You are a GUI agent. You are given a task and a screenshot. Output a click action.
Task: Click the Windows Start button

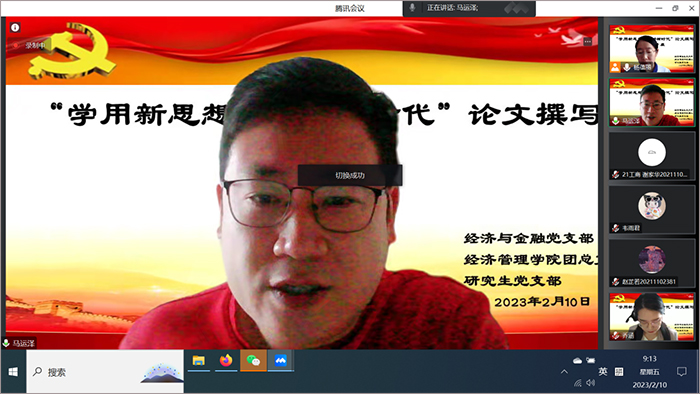[13, 372]
